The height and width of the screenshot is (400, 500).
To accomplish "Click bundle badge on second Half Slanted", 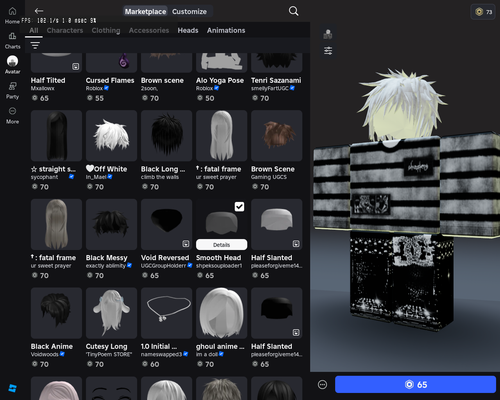I will 296,332.
